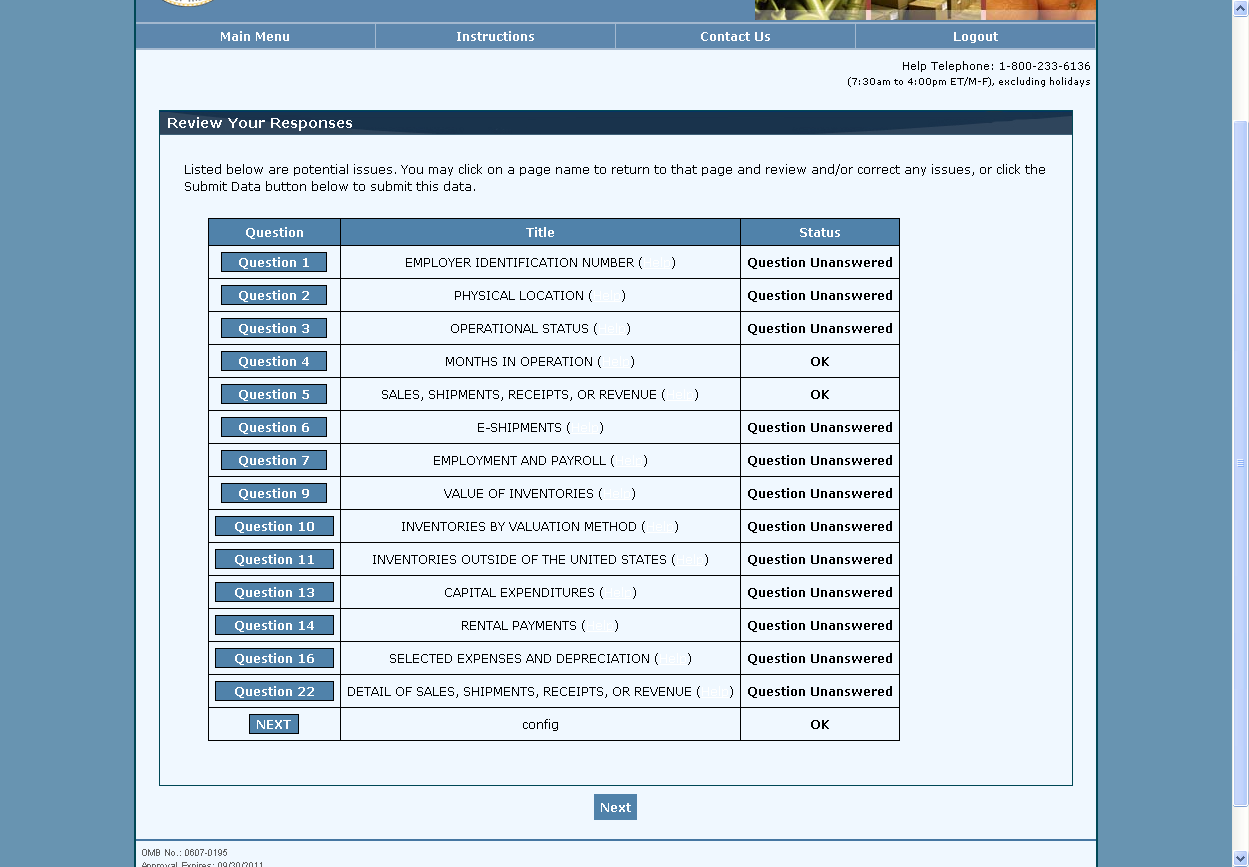
Task: Click the 'Title' column header
Action: click(x=540, y=232)
